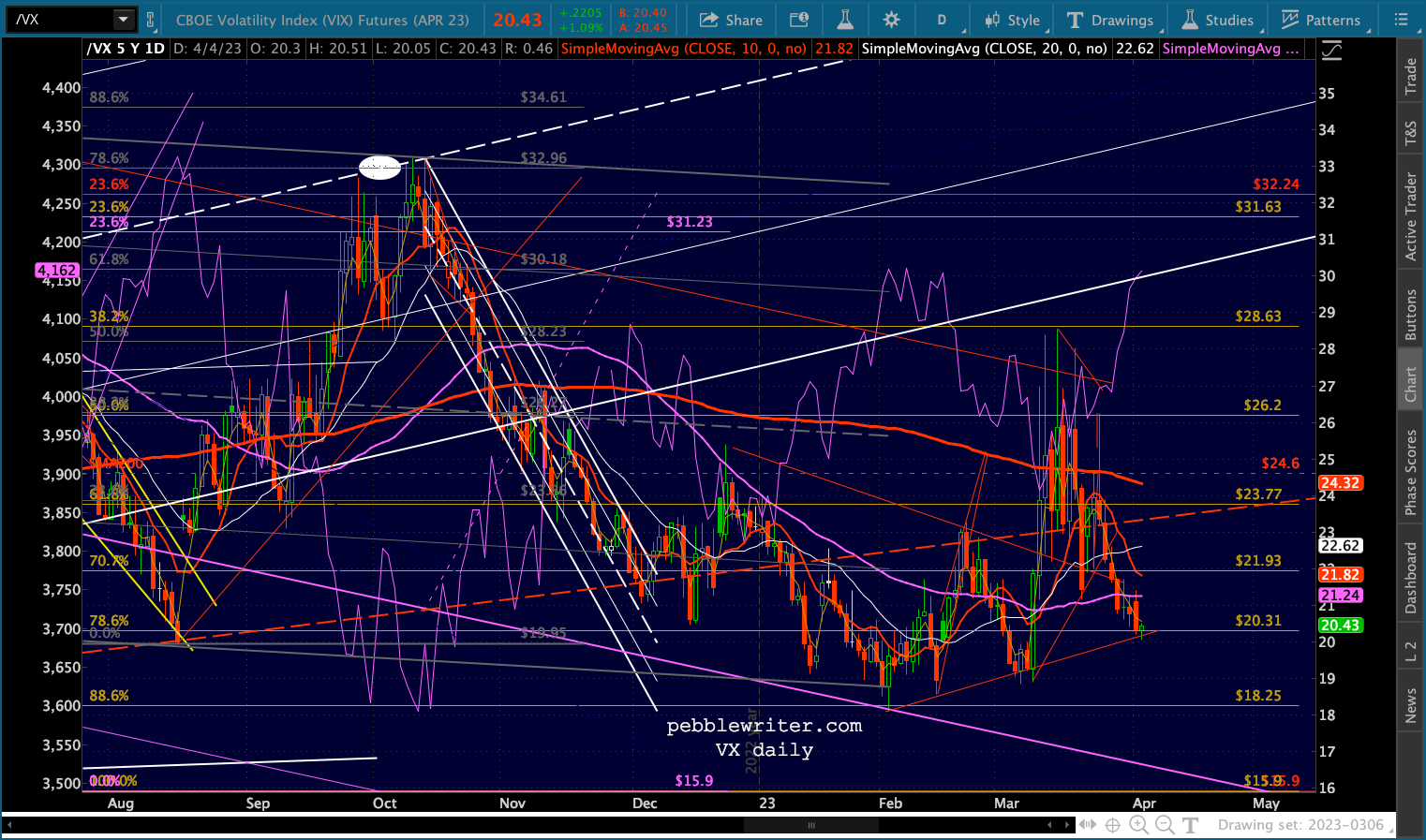
Task: Click the /VX 5 Y 1D chart title
Action: 126,49
